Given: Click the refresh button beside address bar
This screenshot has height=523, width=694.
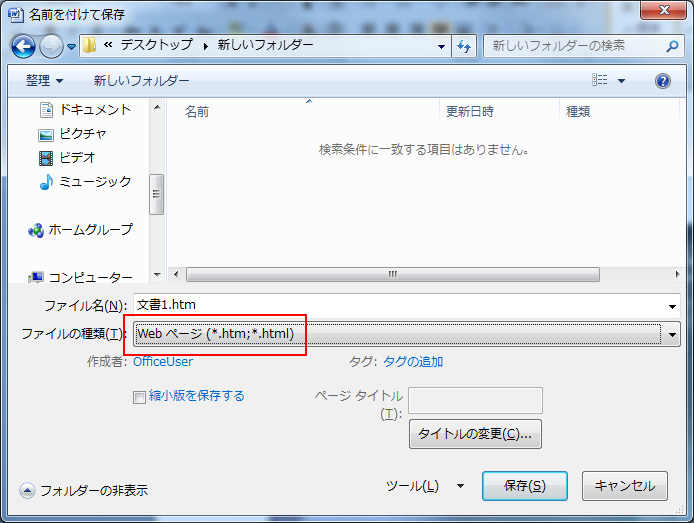Looking at the screenshot, I should (x=464, y=46).
